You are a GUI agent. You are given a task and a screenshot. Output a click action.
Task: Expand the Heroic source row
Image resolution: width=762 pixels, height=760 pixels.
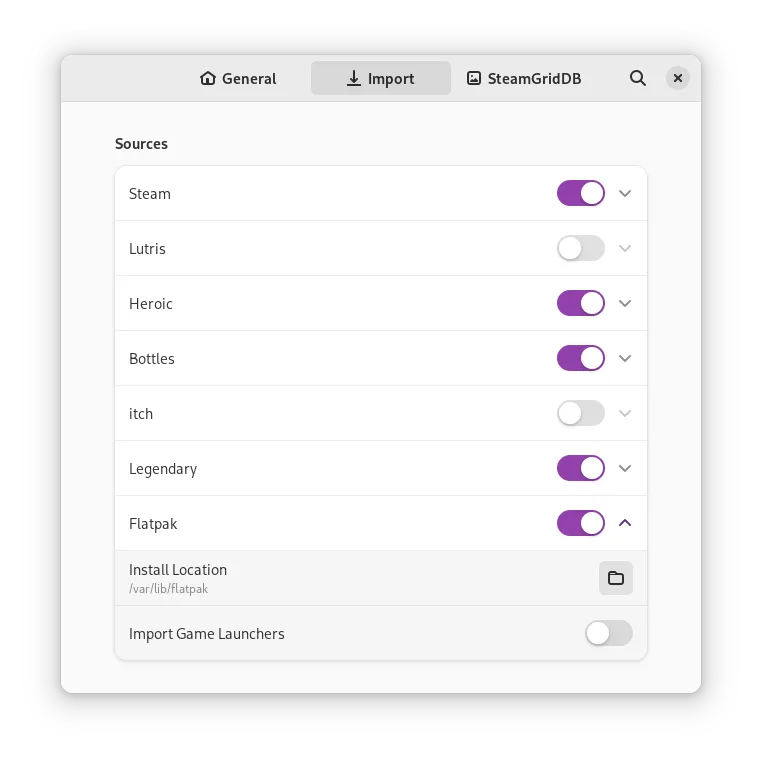pos(625,303)
